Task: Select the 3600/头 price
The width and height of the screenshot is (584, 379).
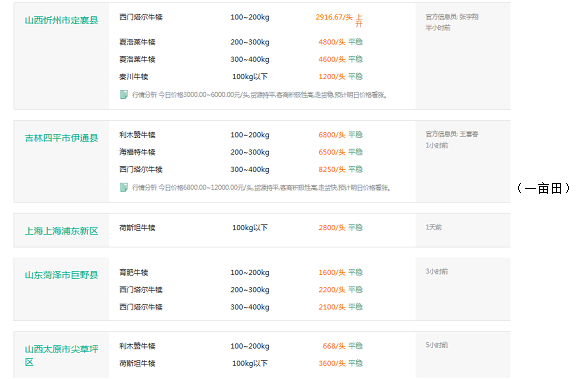Action: point(332,363)
